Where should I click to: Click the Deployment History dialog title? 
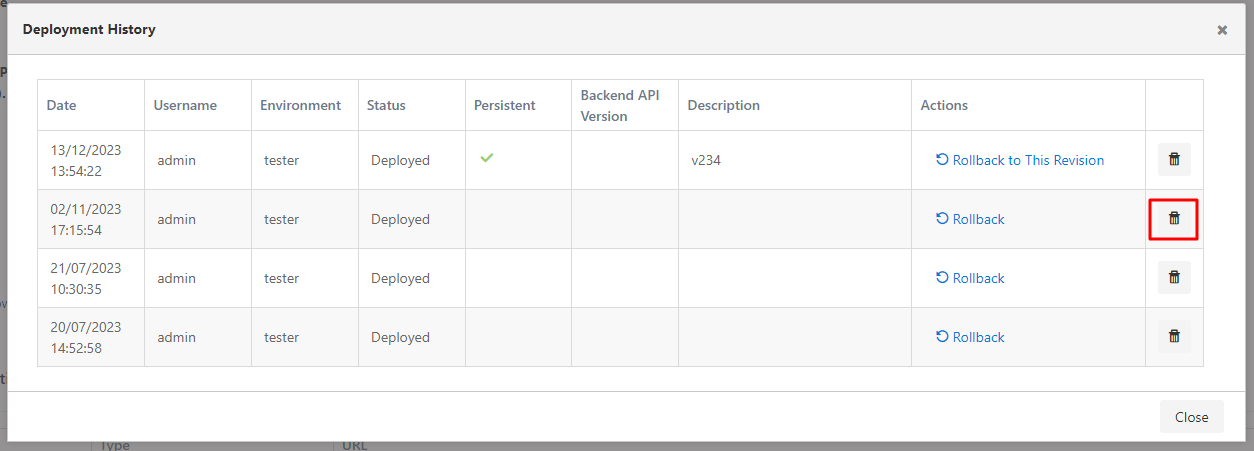pyautogui.click(x=89, y=30)
